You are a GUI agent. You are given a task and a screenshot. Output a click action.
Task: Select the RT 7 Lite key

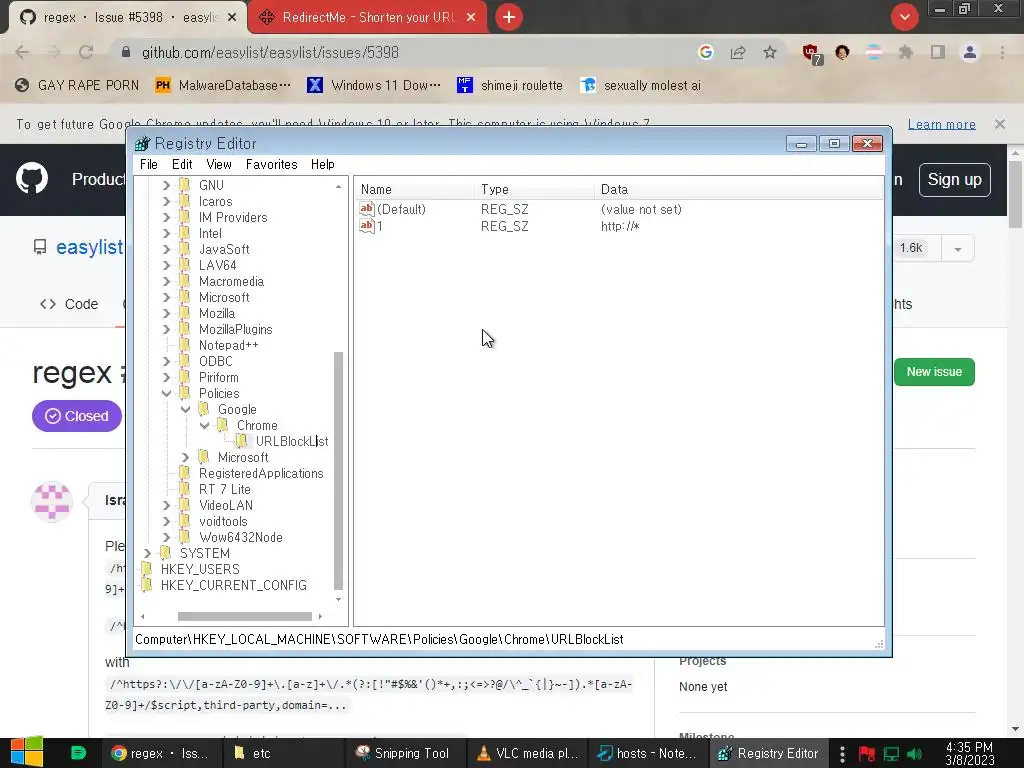pyautogui.click(x=225, y=489)
